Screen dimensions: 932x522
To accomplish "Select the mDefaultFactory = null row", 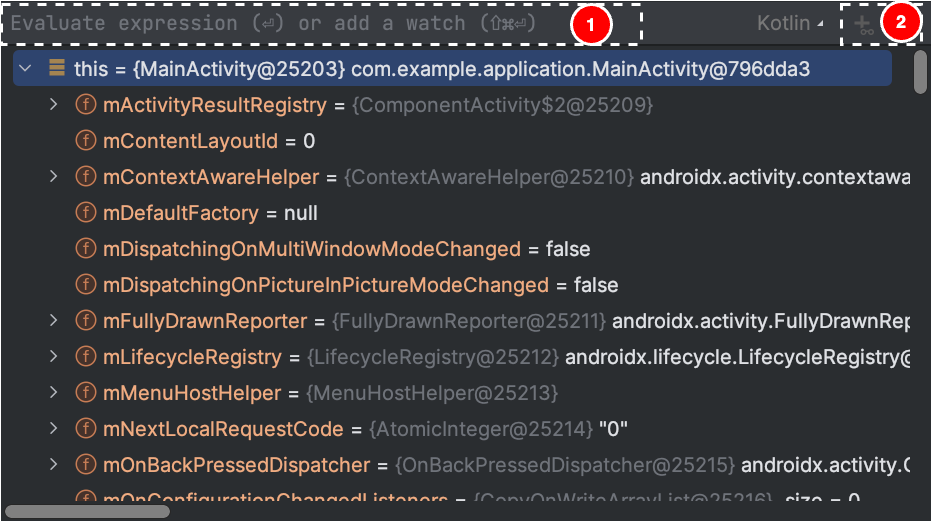I will 210,213.
